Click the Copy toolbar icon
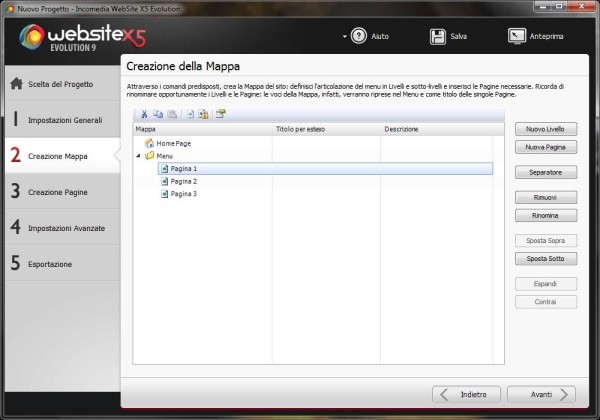This screenshot has height=420, width=600. [x=158, y=114]
